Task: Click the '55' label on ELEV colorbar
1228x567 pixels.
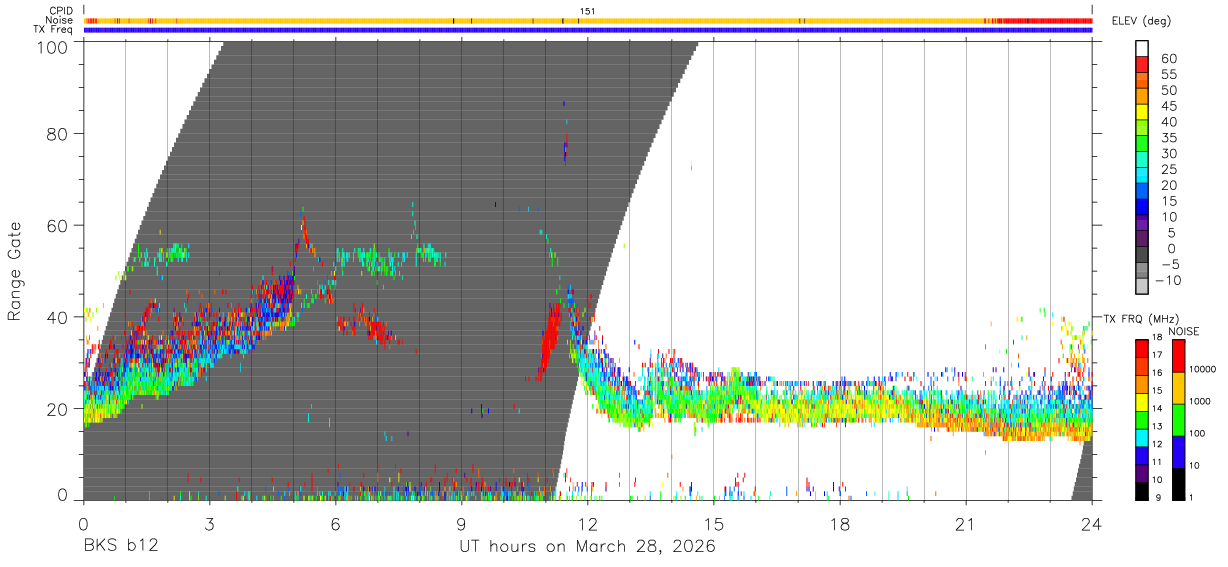Action: tap(1168, 74)
